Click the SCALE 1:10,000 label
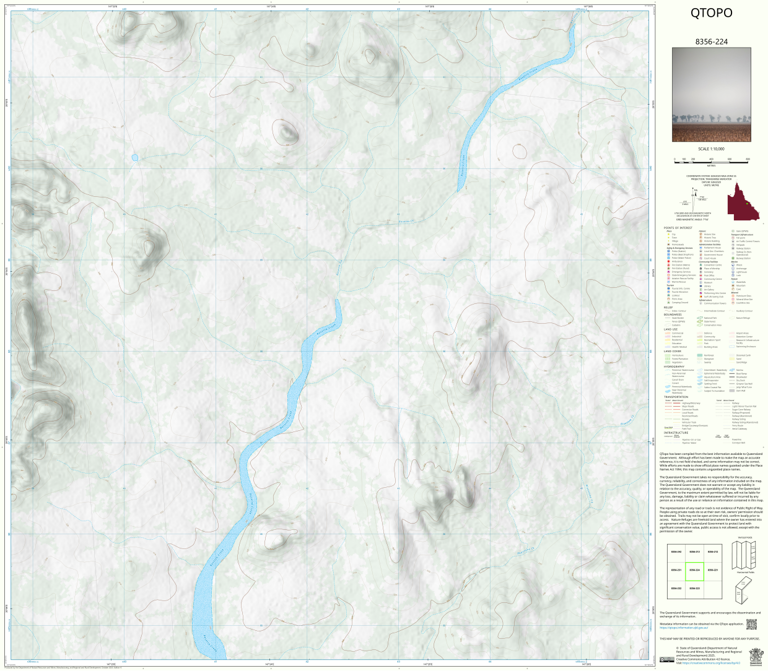 click(711, 149)
